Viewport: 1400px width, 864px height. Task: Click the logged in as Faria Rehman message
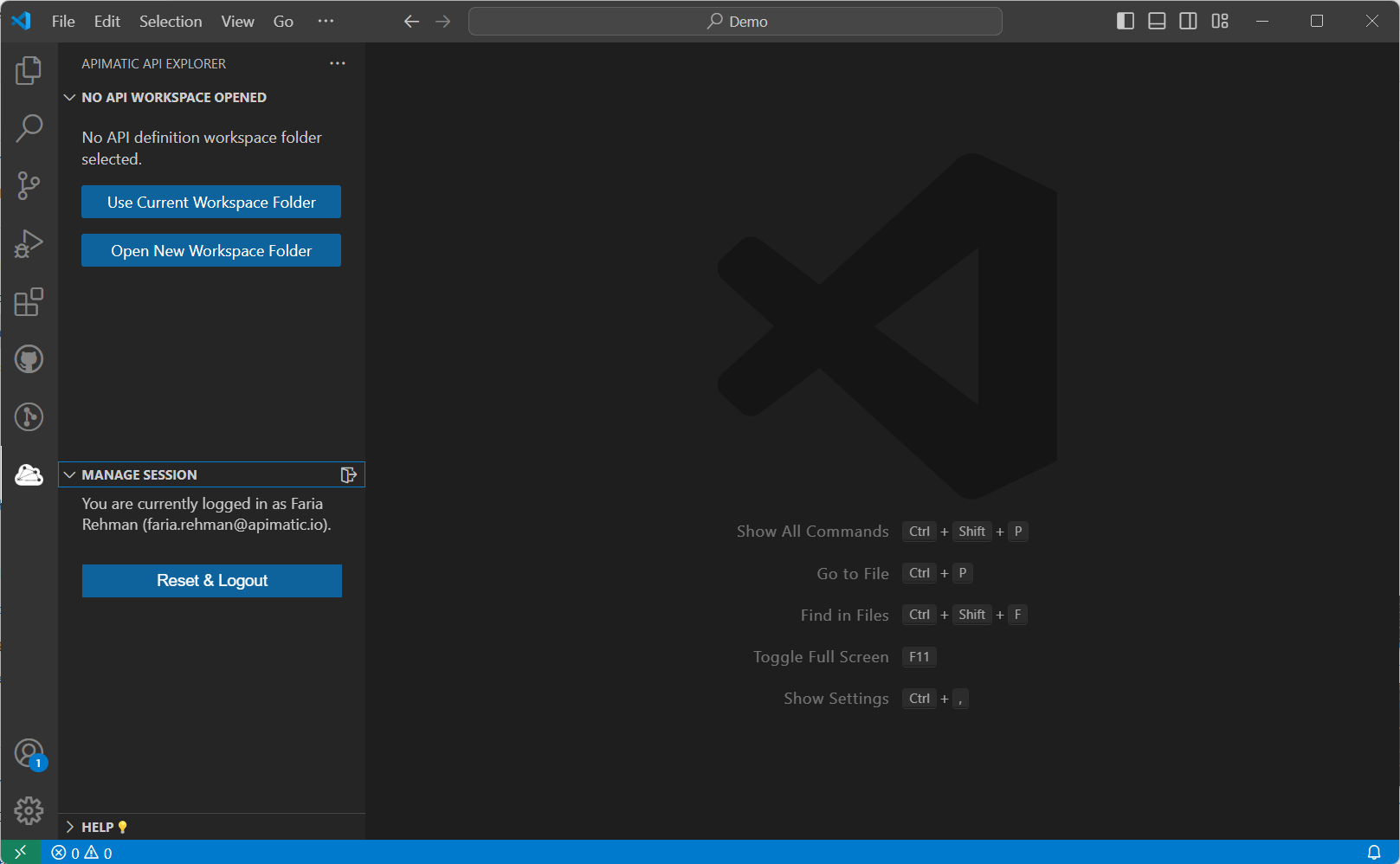coord(207,514)
